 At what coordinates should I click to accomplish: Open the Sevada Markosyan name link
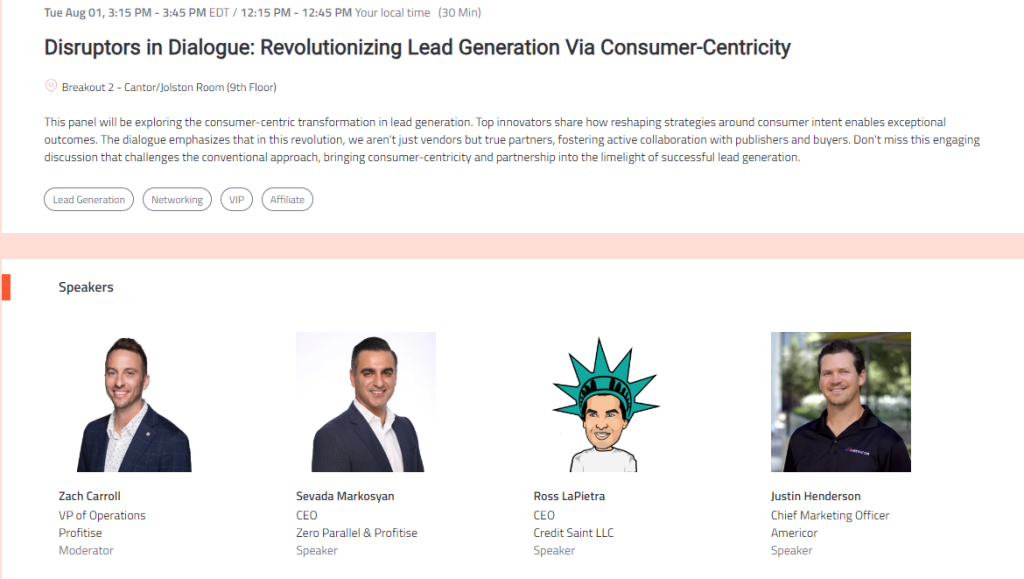345,496
